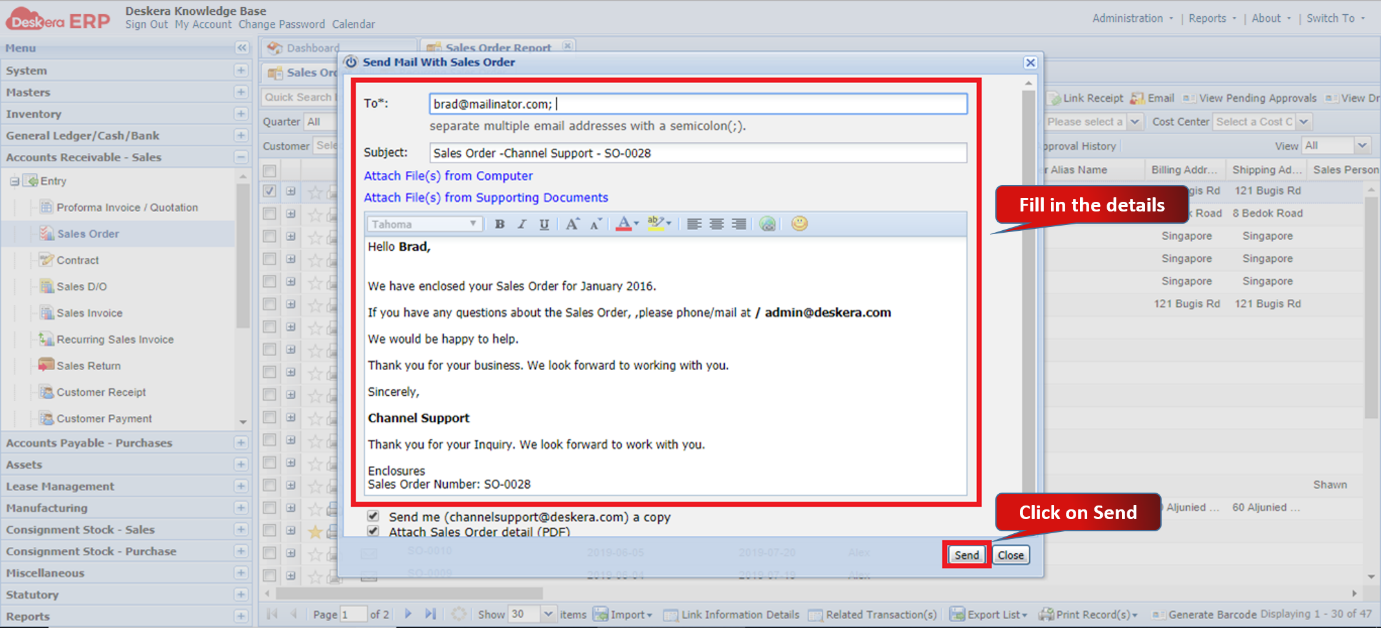Expand the System menu section
Viewport: 1381px width, 628px height.
241,70
